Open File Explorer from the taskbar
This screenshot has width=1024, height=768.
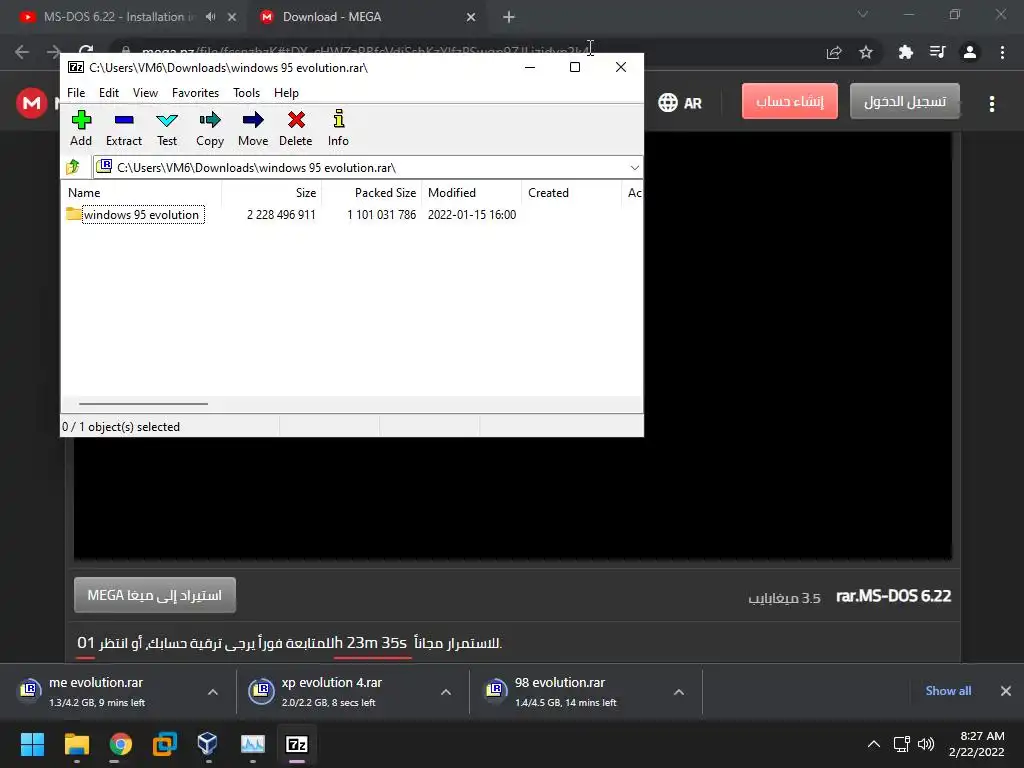(x=76, y=744)
